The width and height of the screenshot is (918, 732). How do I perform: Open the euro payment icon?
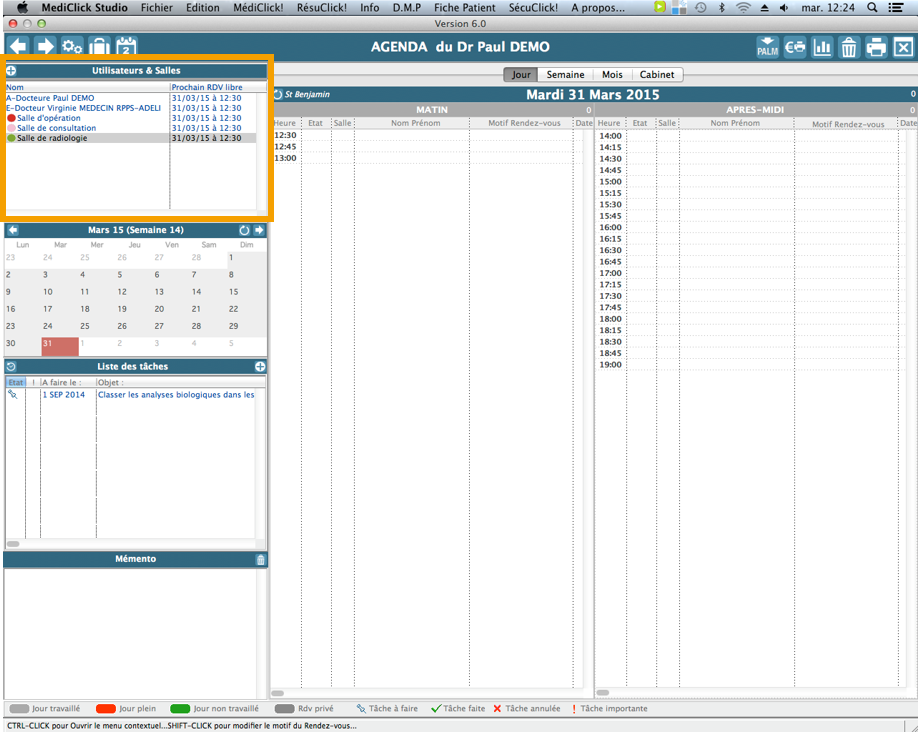795,47
